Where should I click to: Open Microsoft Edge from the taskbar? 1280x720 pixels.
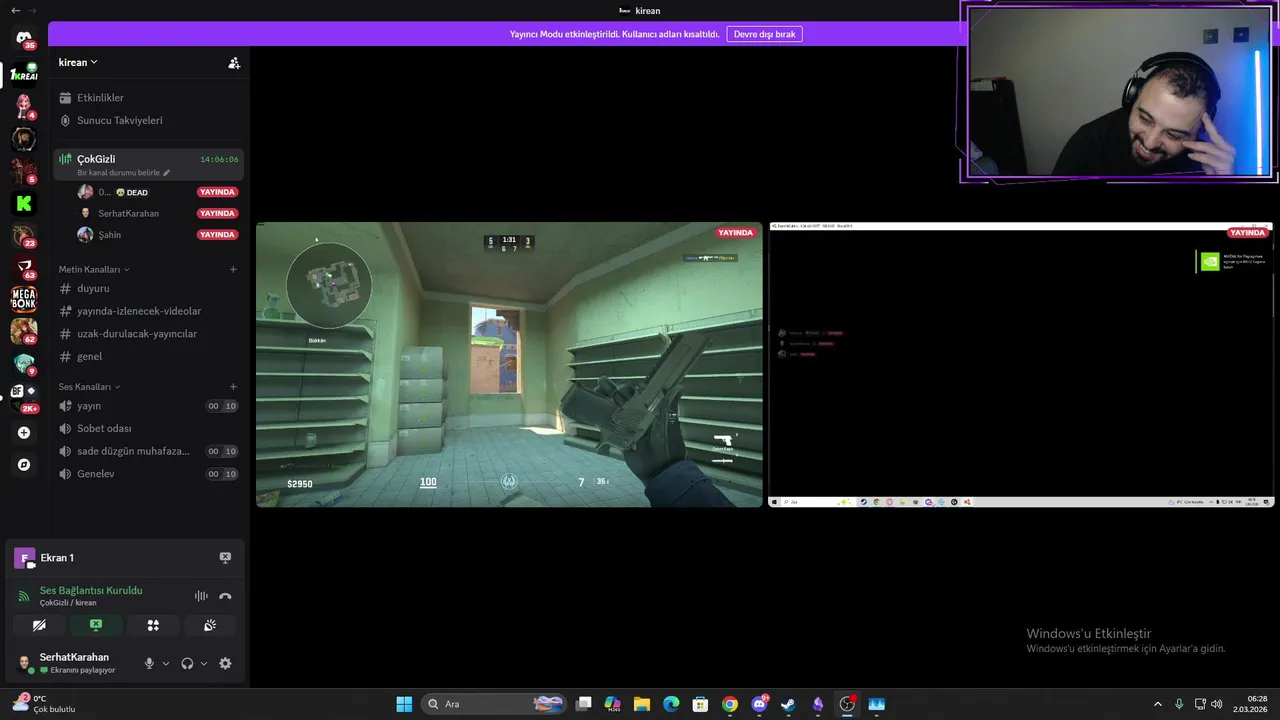[671, 704]
